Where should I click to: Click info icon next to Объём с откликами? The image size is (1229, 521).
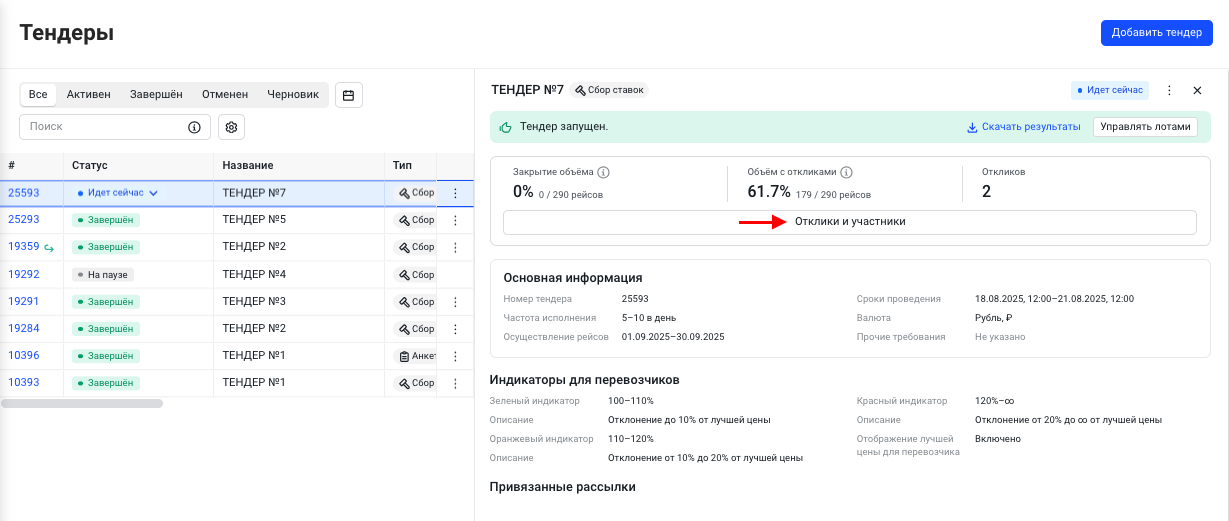coord(846,172)
